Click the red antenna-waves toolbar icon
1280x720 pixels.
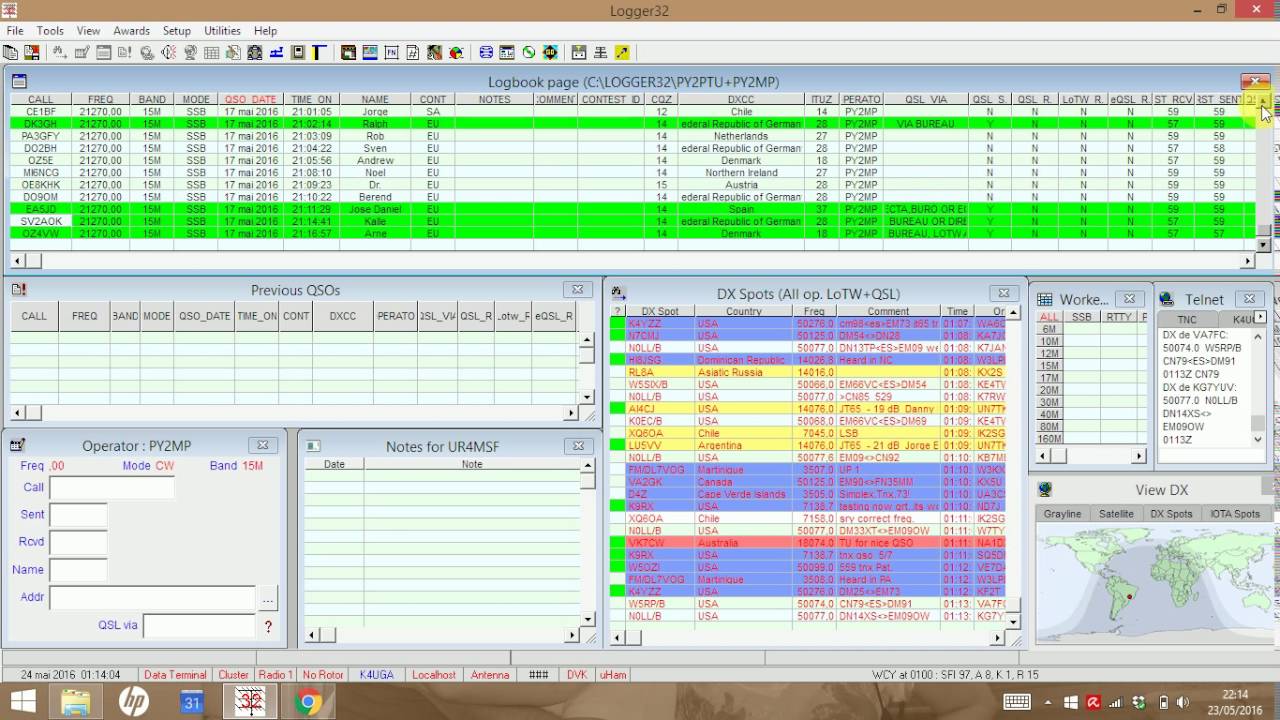(169, 52)
